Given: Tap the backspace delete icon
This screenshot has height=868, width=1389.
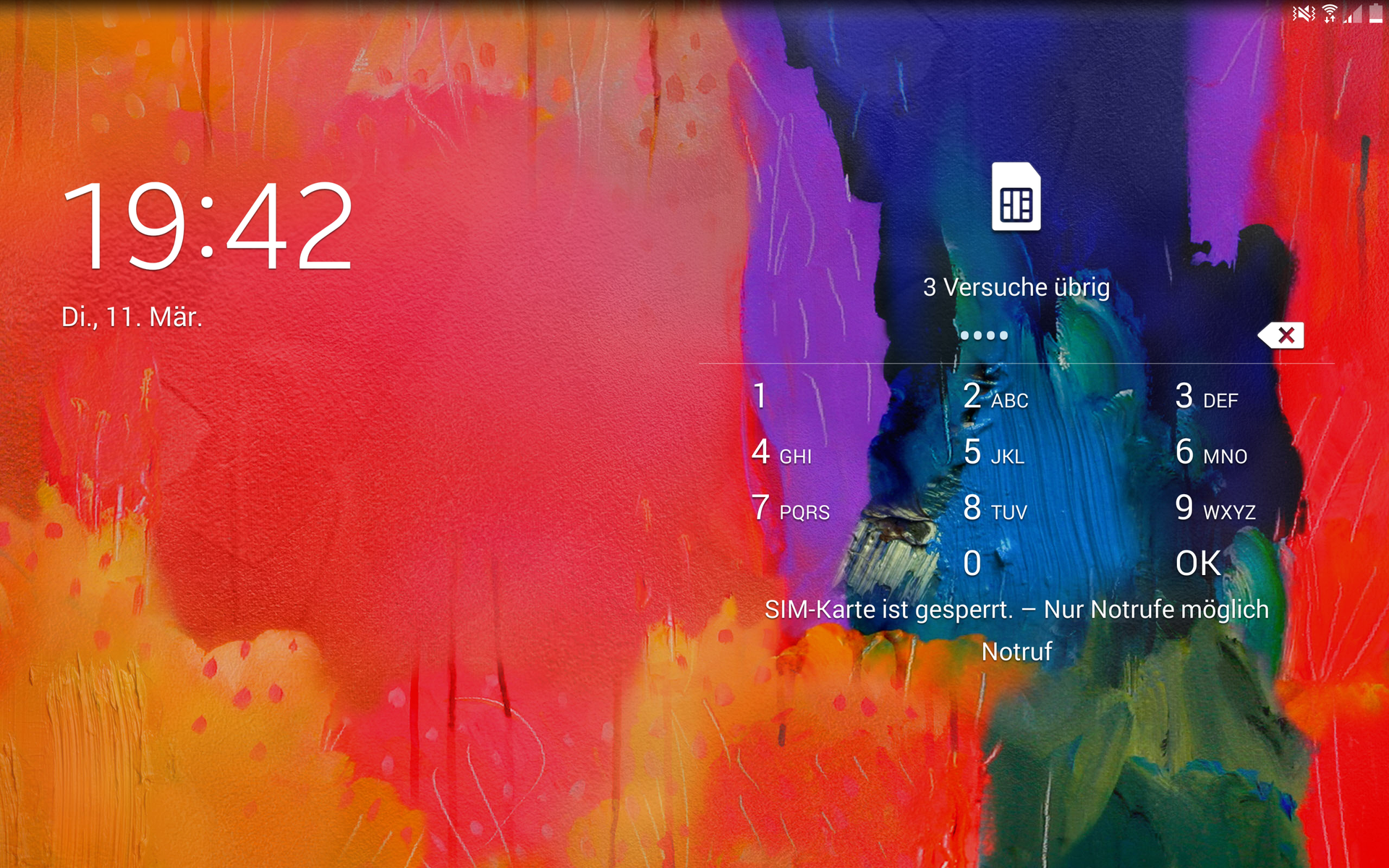Looking at the screenshot, I should pos(1282,336).
